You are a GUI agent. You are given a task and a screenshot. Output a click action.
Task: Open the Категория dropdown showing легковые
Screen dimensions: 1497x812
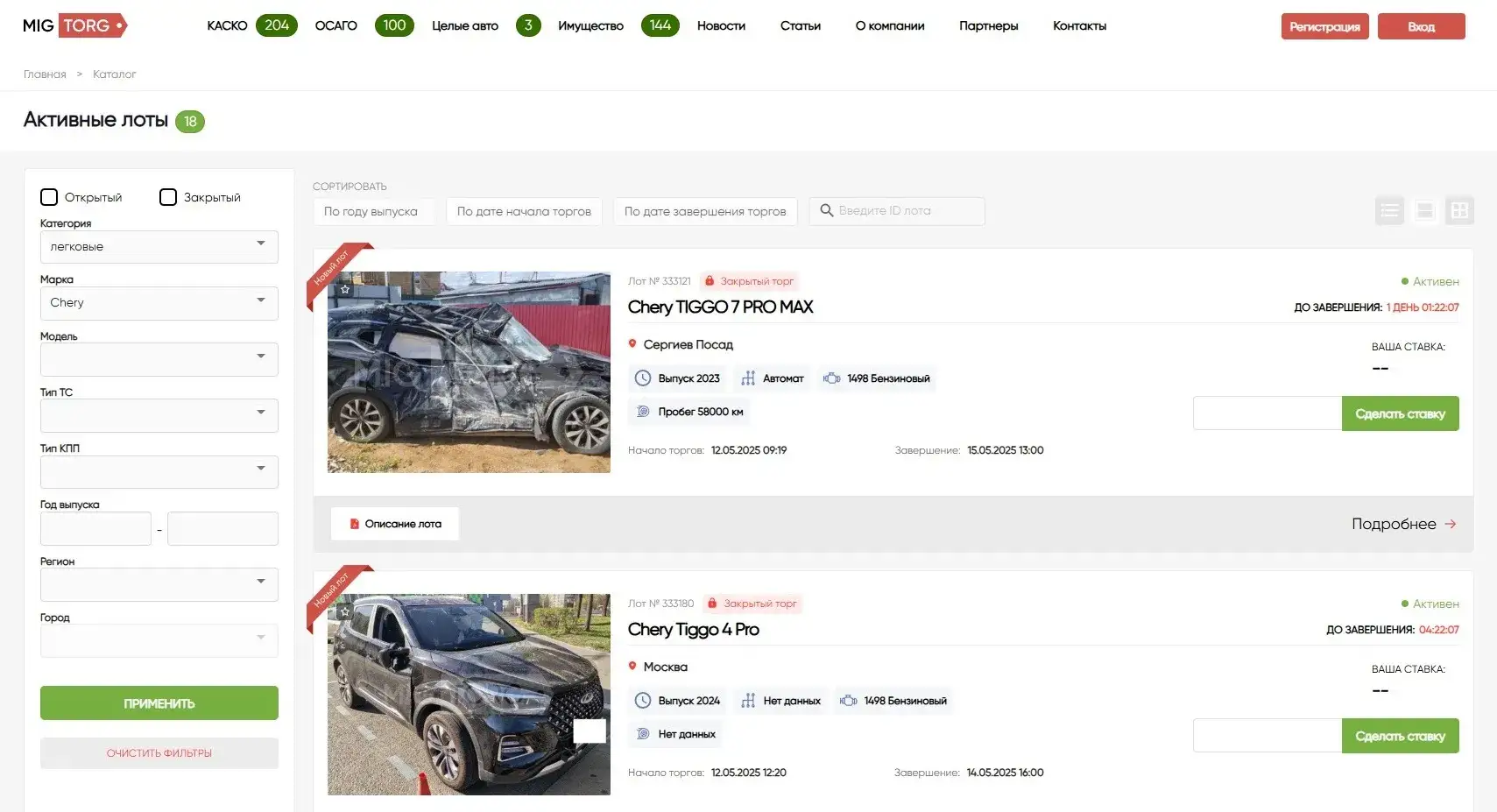159,247
